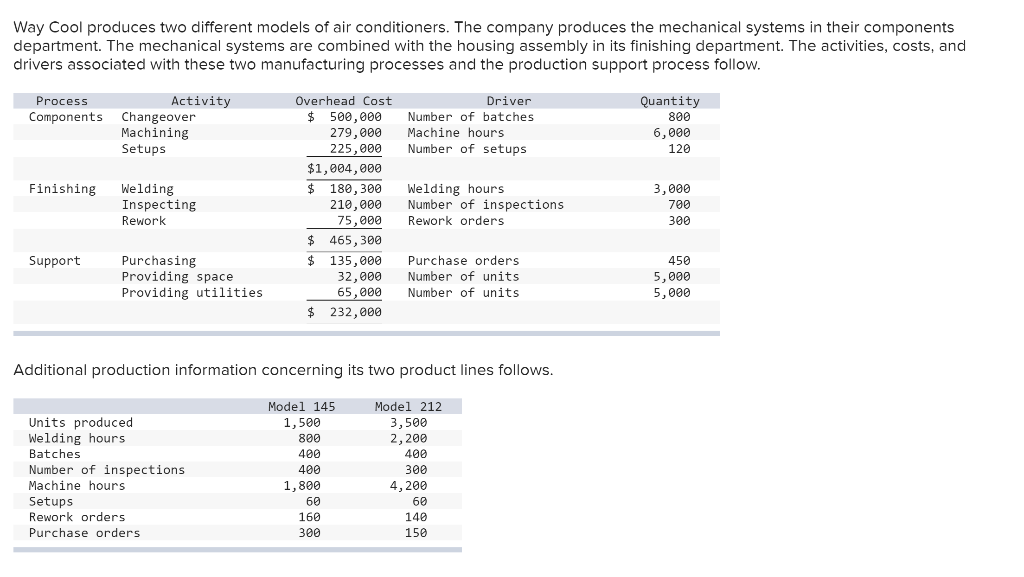Select the quantity value '120'
Screen dimensions: 1024x577
pyautogui.click(x=679, y=149)
